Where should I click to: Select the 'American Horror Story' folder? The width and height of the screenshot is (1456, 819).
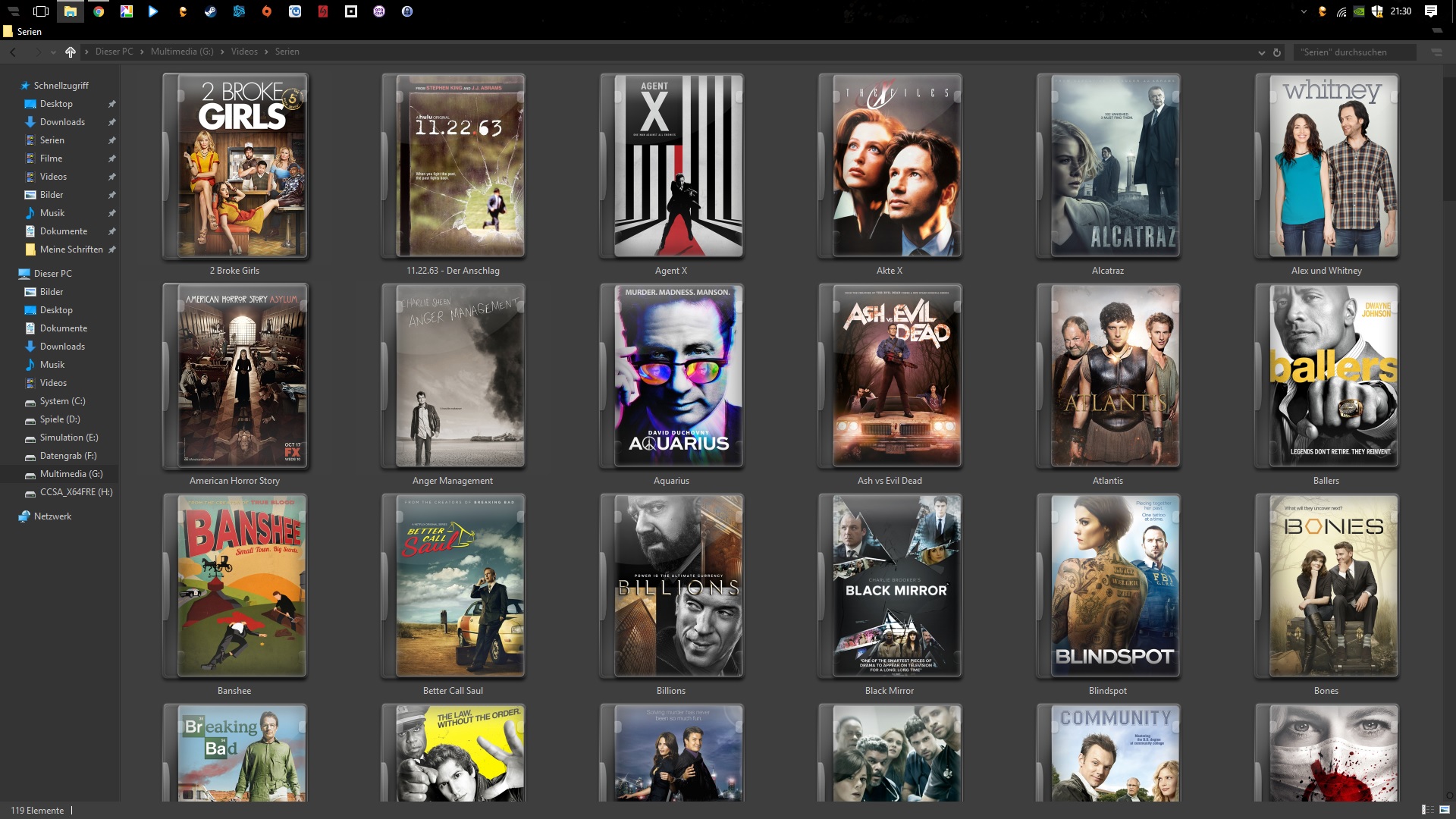point(234,384)
